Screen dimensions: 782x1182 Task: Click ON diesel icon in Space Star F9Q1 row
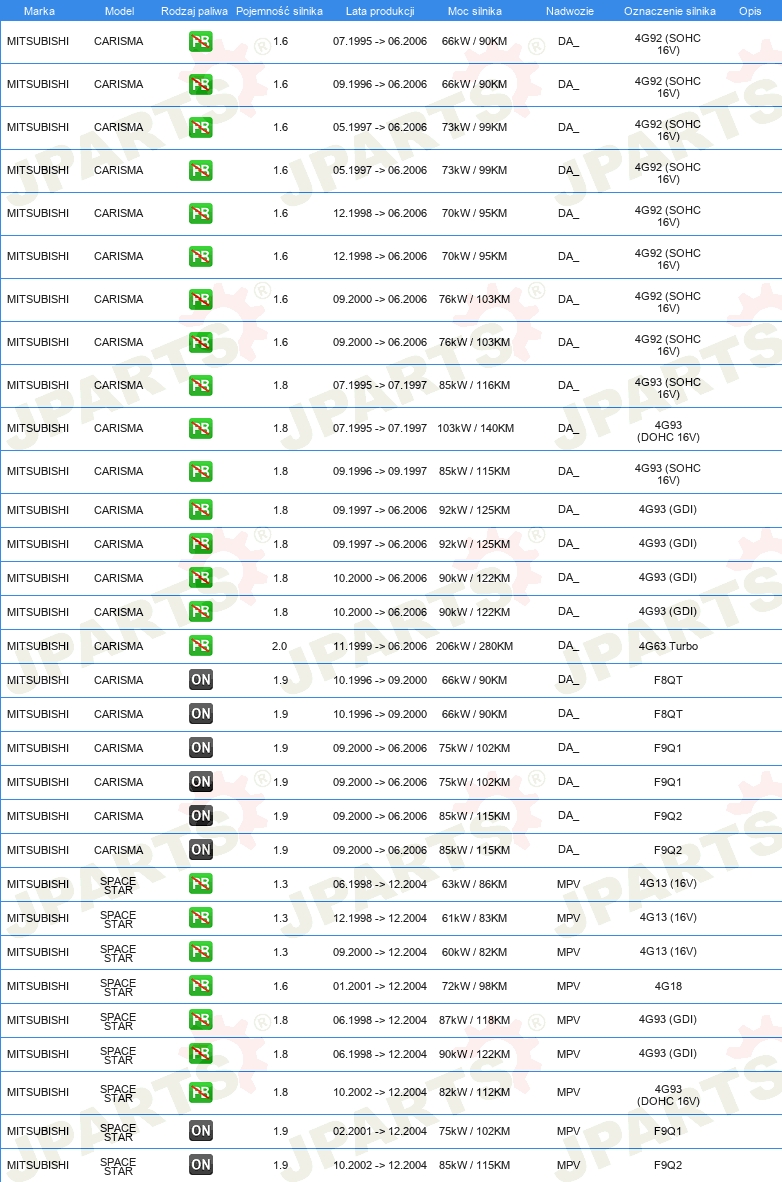201,1130
